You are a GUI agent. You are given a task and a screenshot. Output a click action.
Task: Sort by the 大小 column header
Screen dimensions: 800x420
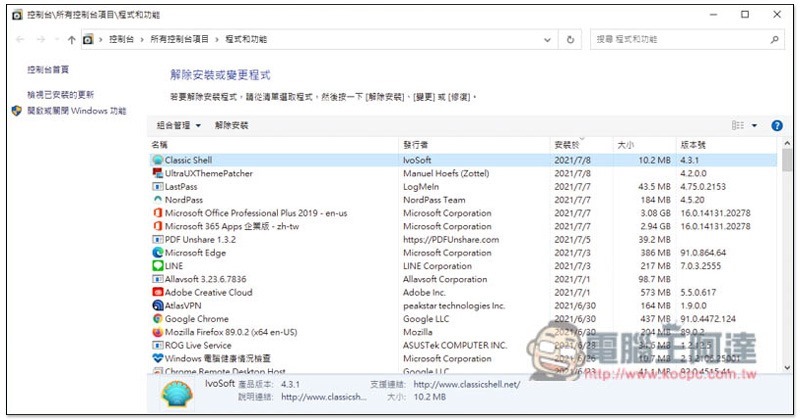pos(645,145)
